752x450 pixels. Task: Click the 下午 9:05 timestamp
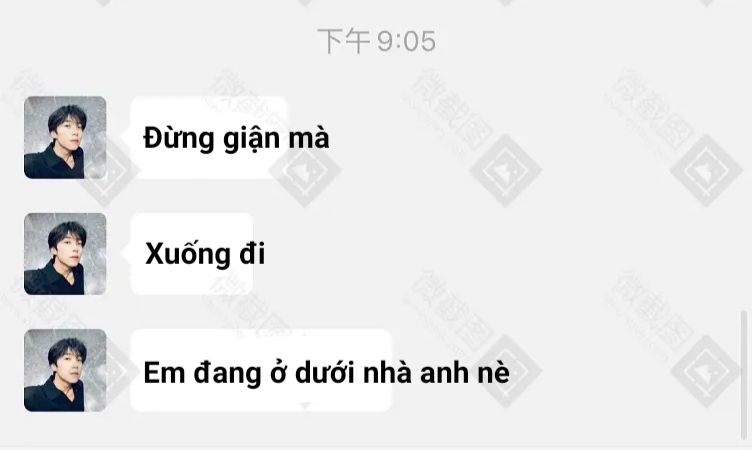click(x=376, y=41)
